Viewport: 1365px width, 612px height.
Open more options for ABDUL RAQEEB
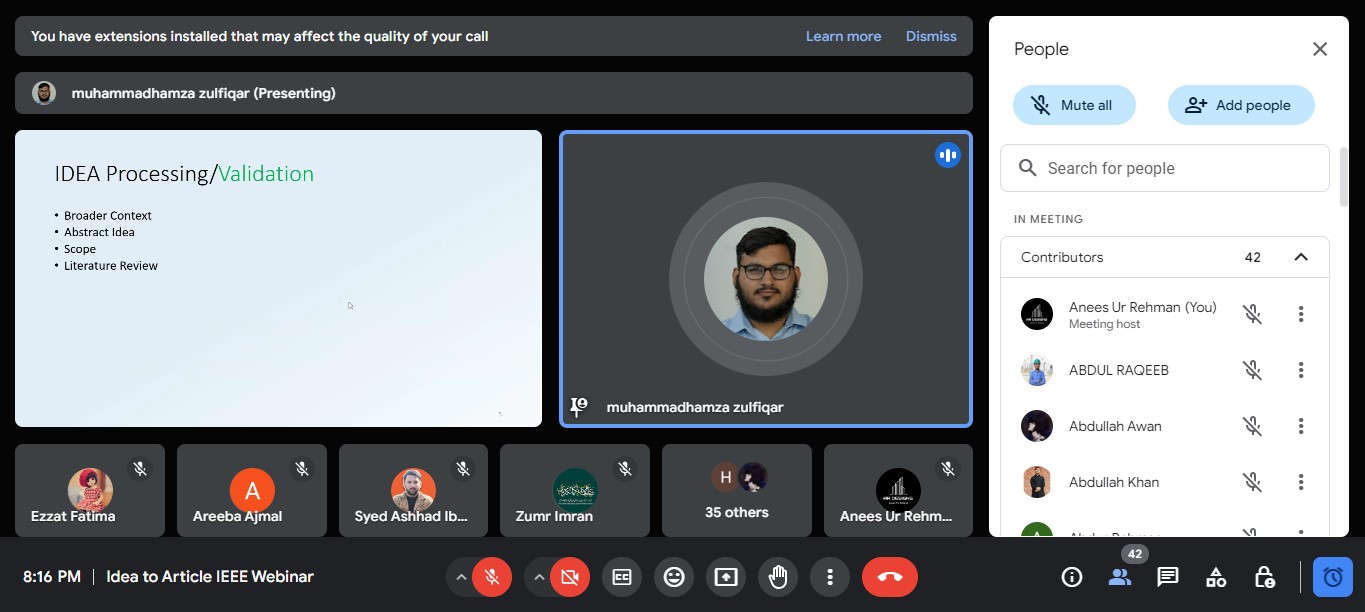[x=1301, y=370]
